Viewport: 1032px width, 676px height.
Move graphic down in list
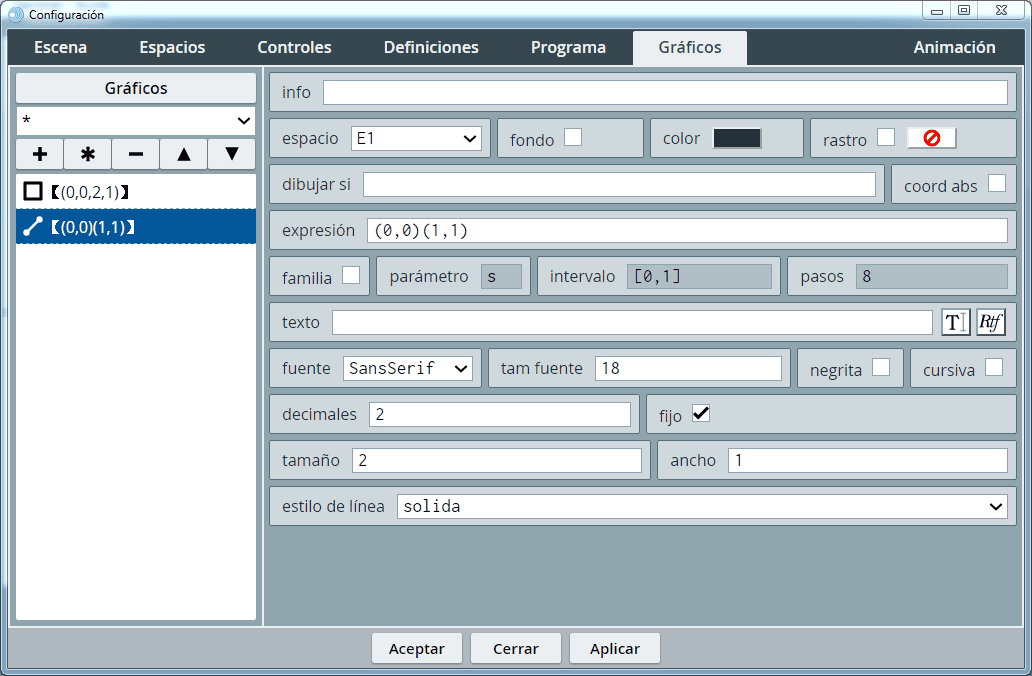point(232,154)
